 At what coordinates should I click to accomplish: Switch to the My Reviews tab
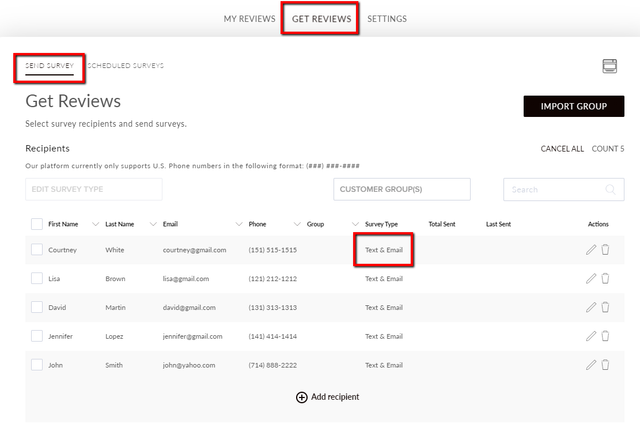coord(249,19)
